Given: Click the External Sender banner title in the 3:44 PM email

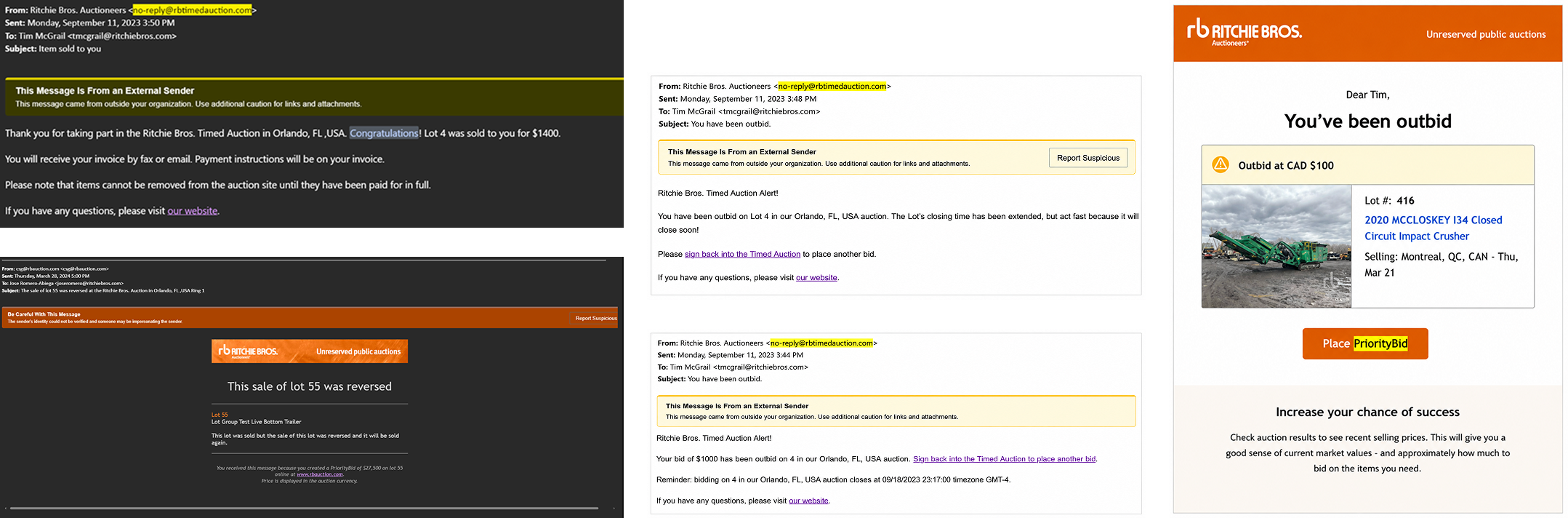Looking at the screenshot, I should point(737,406).
